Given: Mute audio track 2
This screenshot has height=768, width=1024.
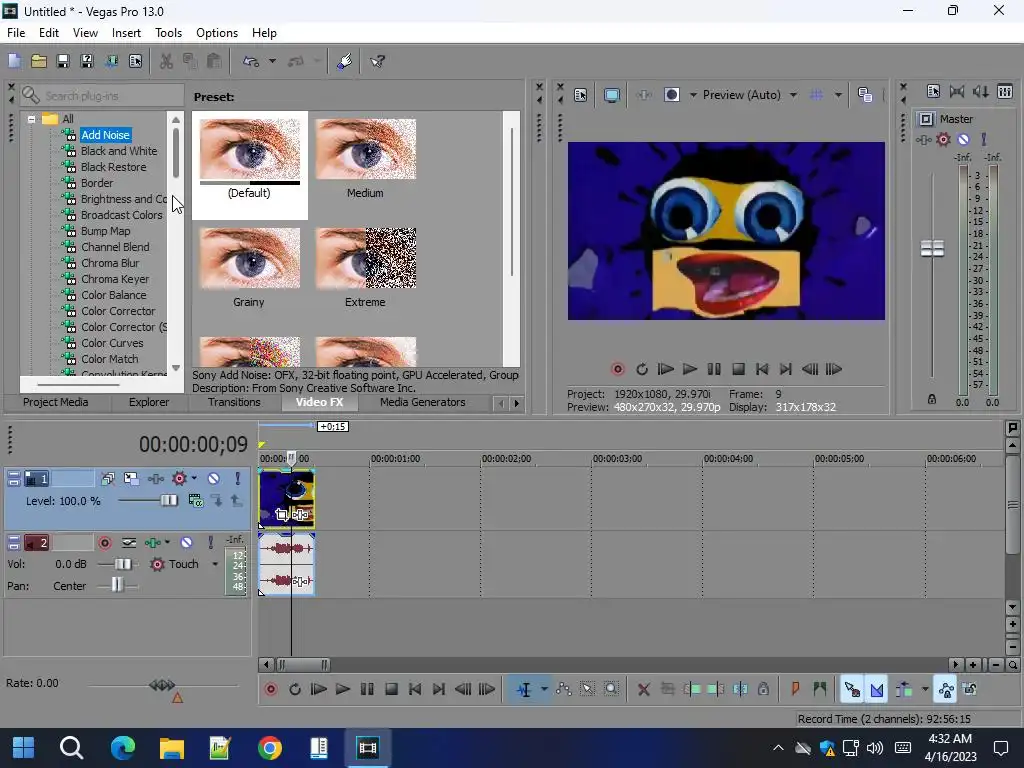Looking at the screenshot, I should 186,543.
